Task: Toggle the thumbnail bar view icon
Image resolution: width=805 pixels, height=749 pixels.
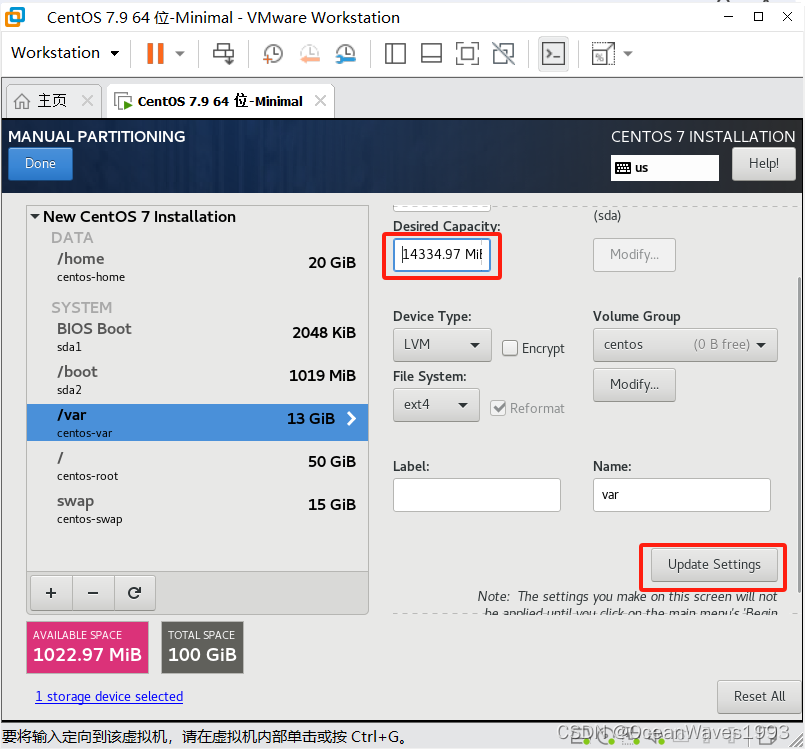Action: (431, 53)
